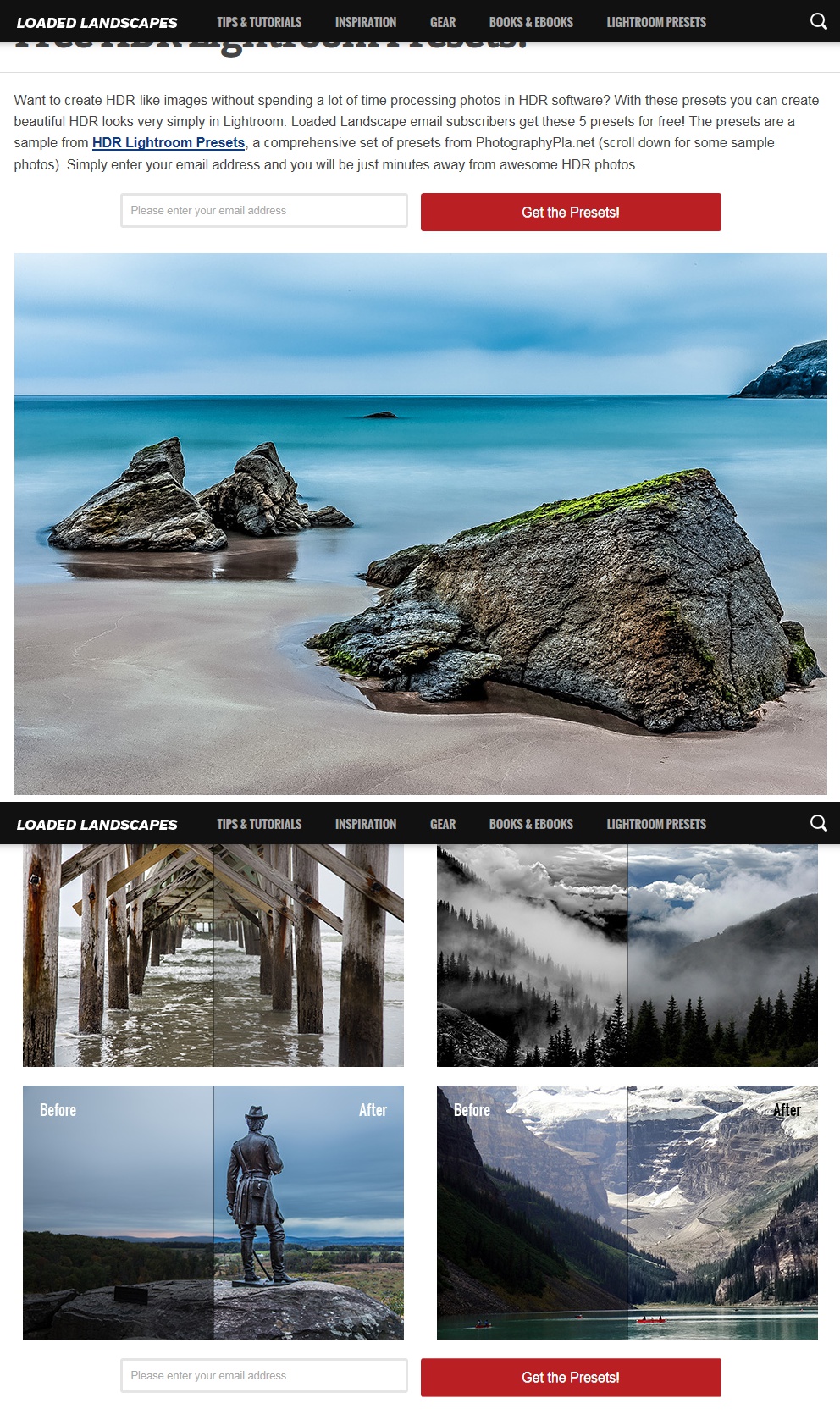The width and height of the screenshot is (840, 1420).
Task: Open Tips & Tutorials in the top menu
Action: pyautogui.click(x=259, y=22)
